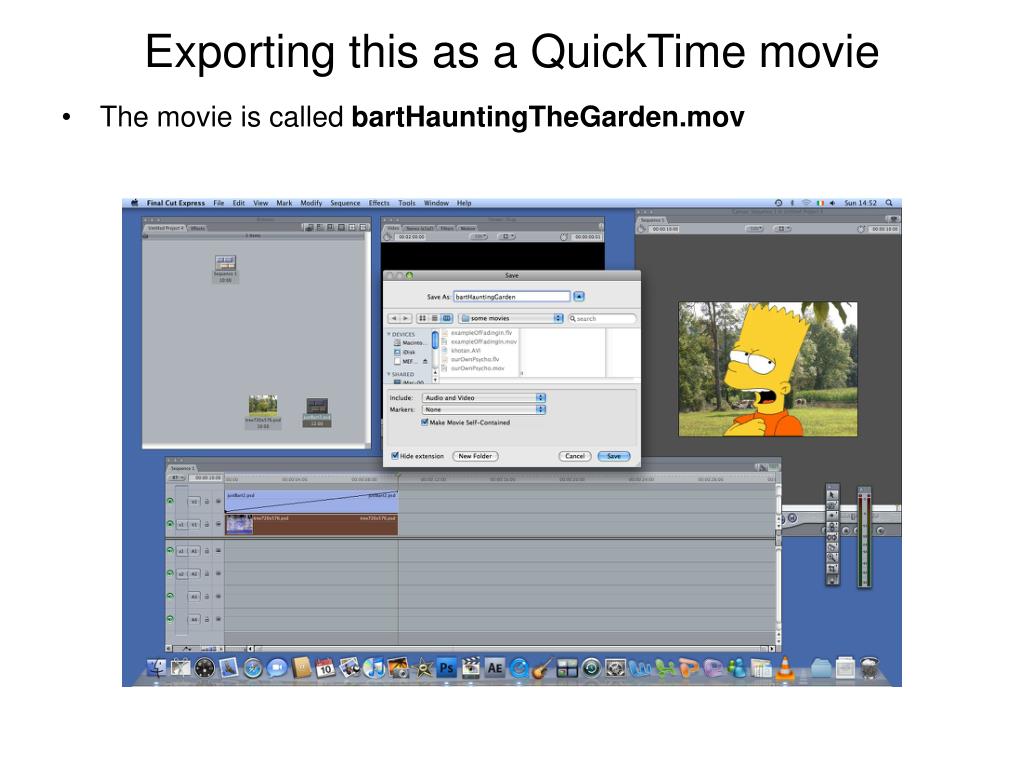Screen dimensions: 1024x768
Task: Open the Modify menu
Action: (x=312, y=203)
